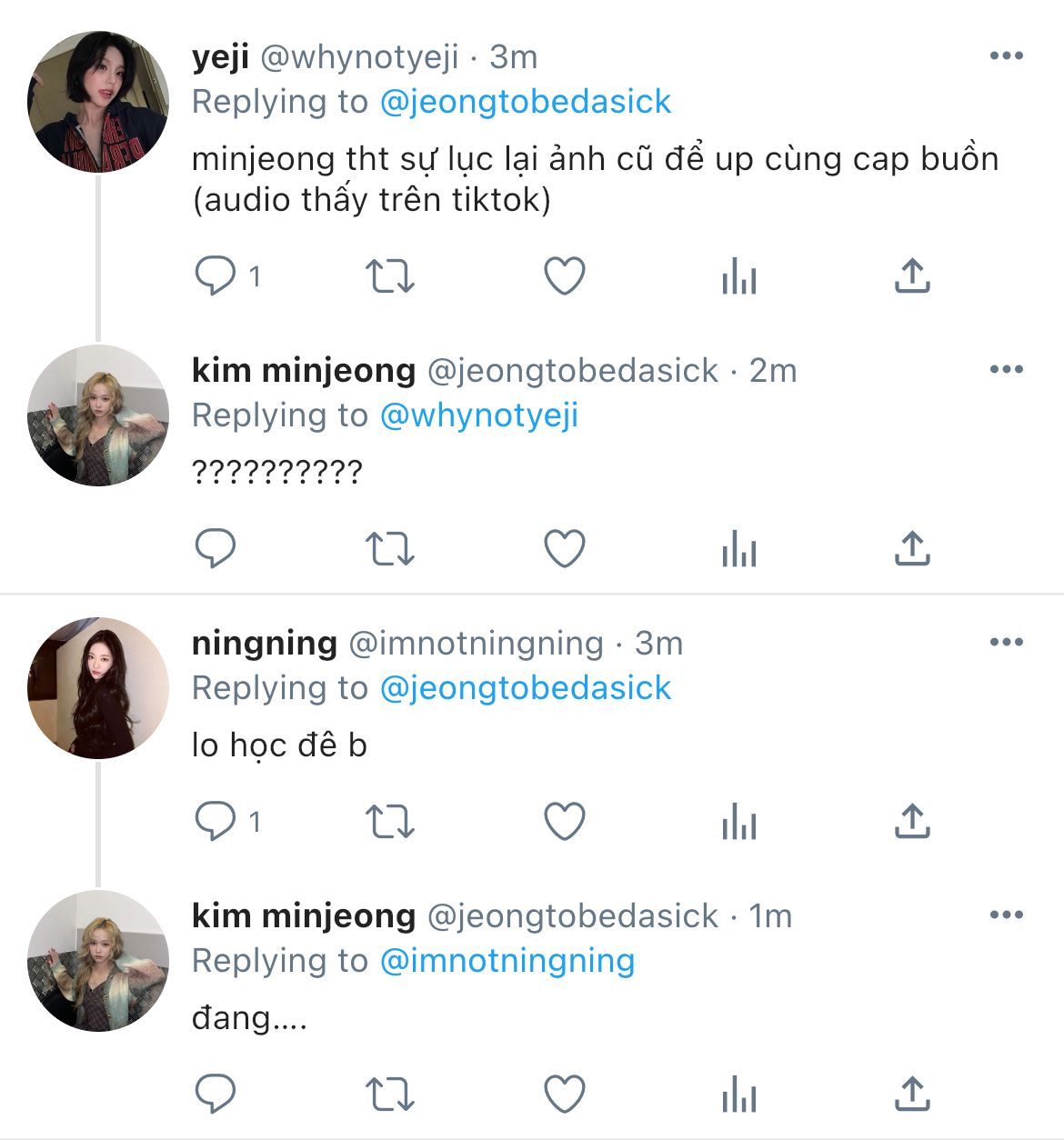Retweet kim minjeong's question marks reply
Image resolution: width=1064 pixels, height=1140 pixels.
[389, 548]
